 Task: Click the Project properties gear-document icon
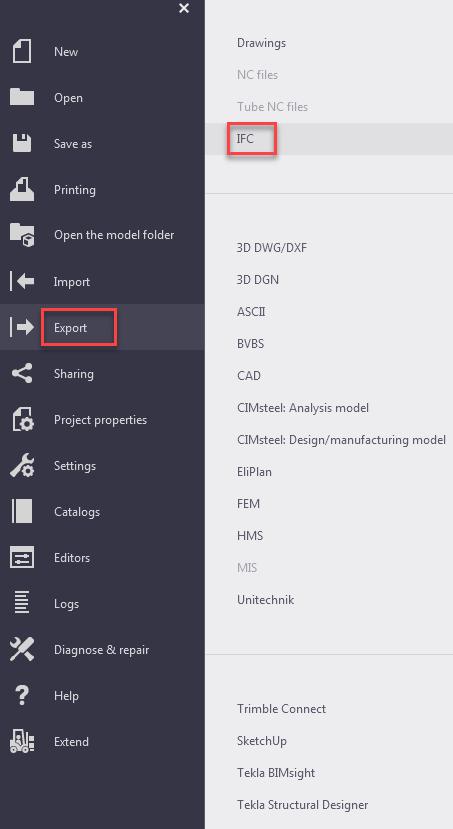(x=22, y=420)
